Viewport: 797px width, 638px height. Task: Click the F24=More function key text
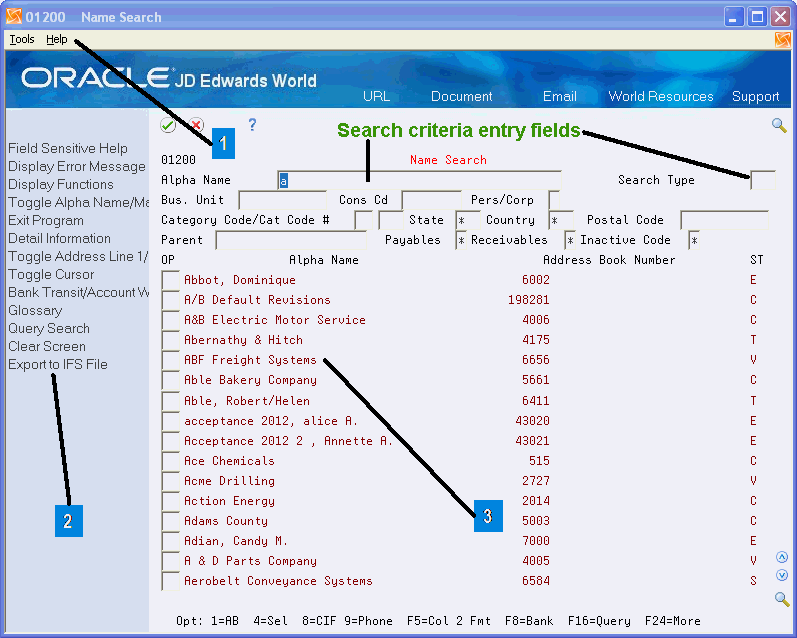click(x=672, y=621)
